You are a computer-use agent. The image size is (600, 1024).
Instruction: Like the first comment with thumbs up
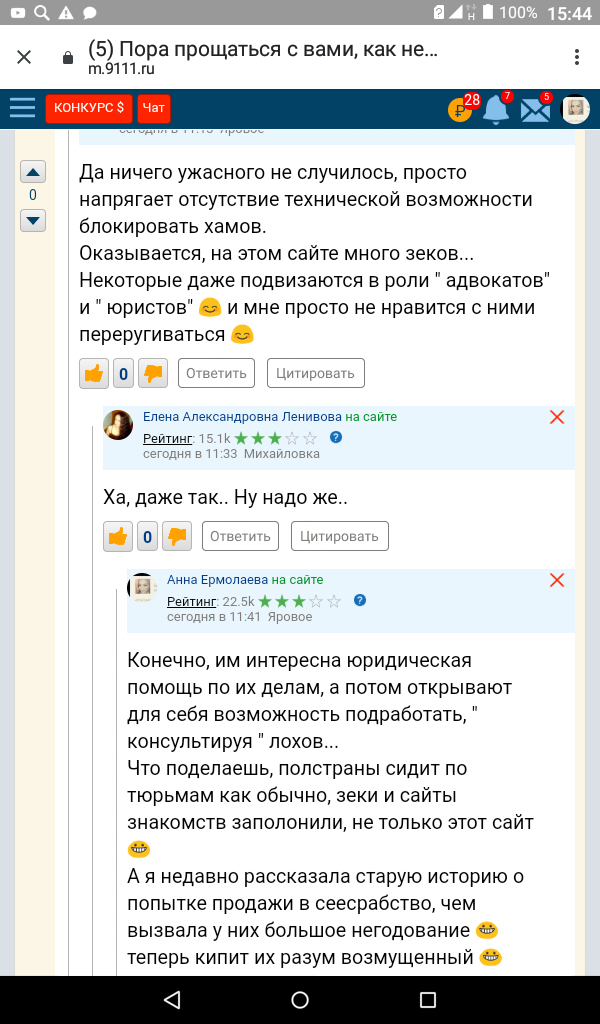click(x=94, y=374)
